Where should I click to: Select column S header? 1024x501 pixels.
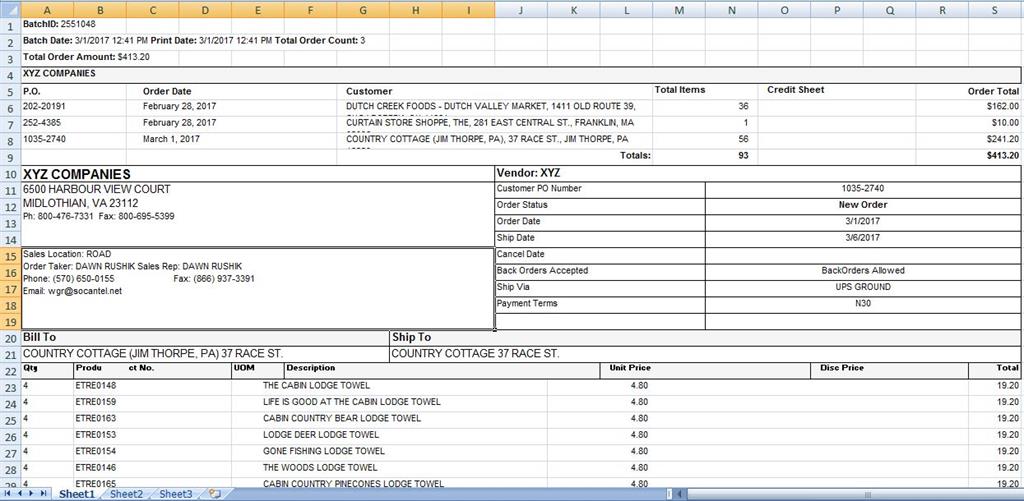[995, 9]
